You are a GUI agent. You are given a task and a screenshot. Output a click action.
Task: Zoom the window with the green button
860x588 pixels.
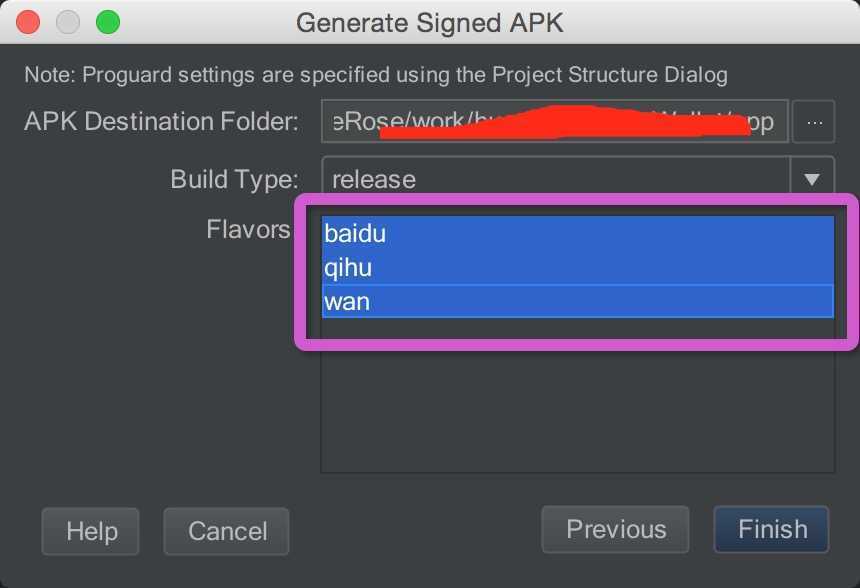[x=107, y=21]
